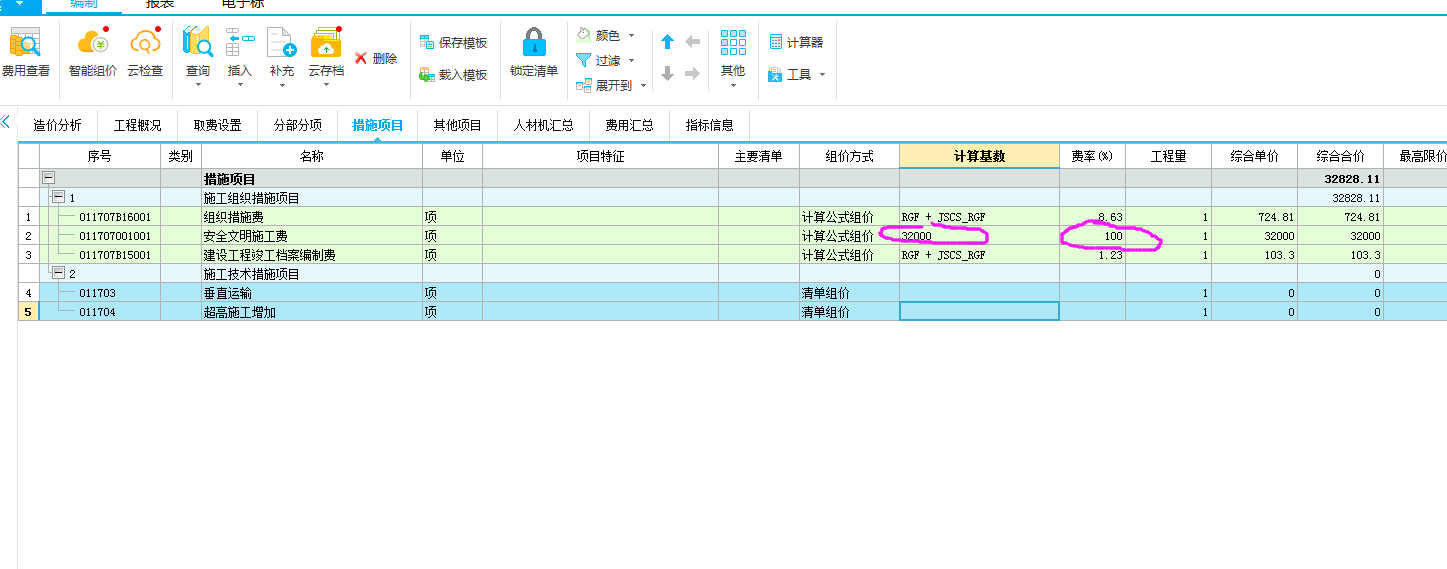
Task: Click the 32000 calculation base cell
Action: pyautogui.click(x=979, y=236)
